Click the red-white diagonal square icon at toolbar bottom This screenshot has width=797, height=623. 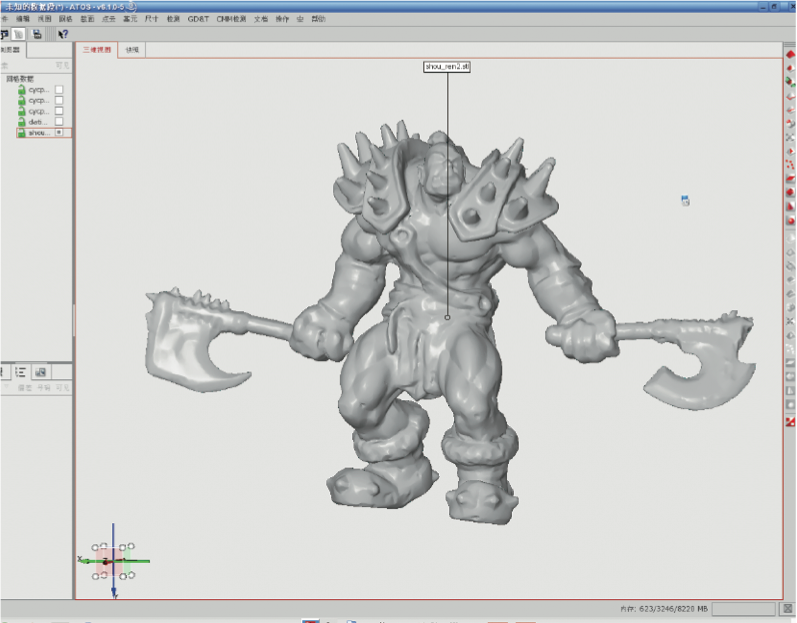[790, 422]
